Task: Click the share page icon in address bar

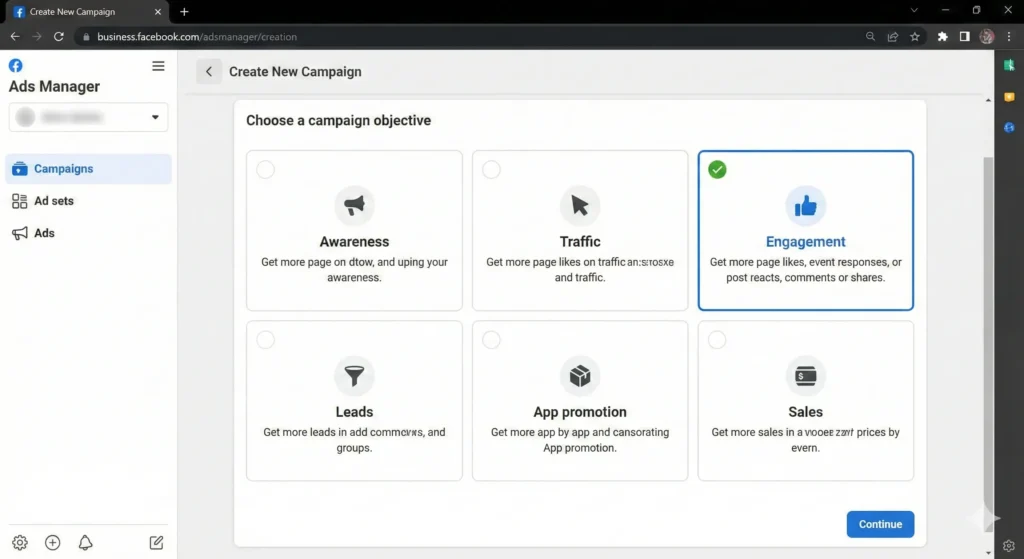Action: [x=893, y=37]
